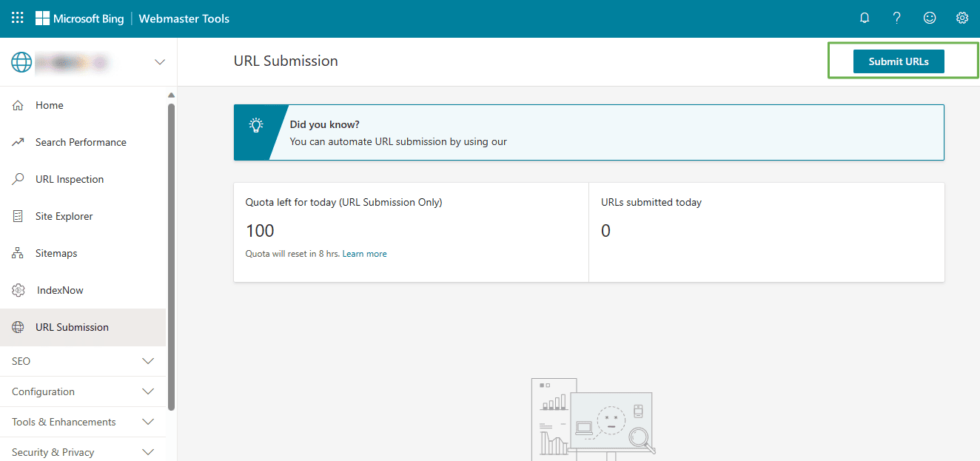
Task: Follow the Learn more link
Action: tap(364, 254)
